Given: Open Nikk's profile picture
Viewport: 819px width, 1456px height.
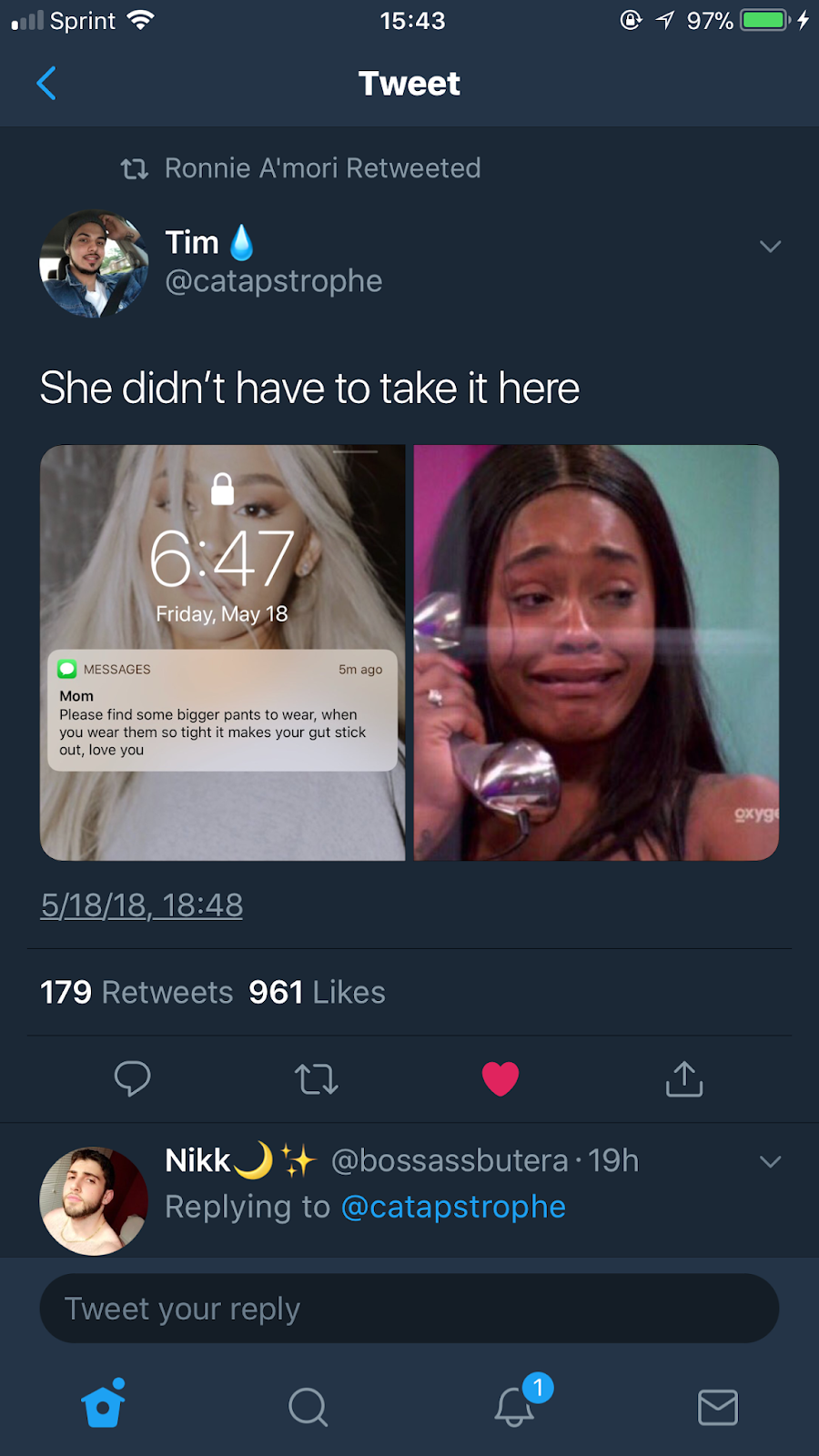Looking at the screenshot, I should point(94,1201).
